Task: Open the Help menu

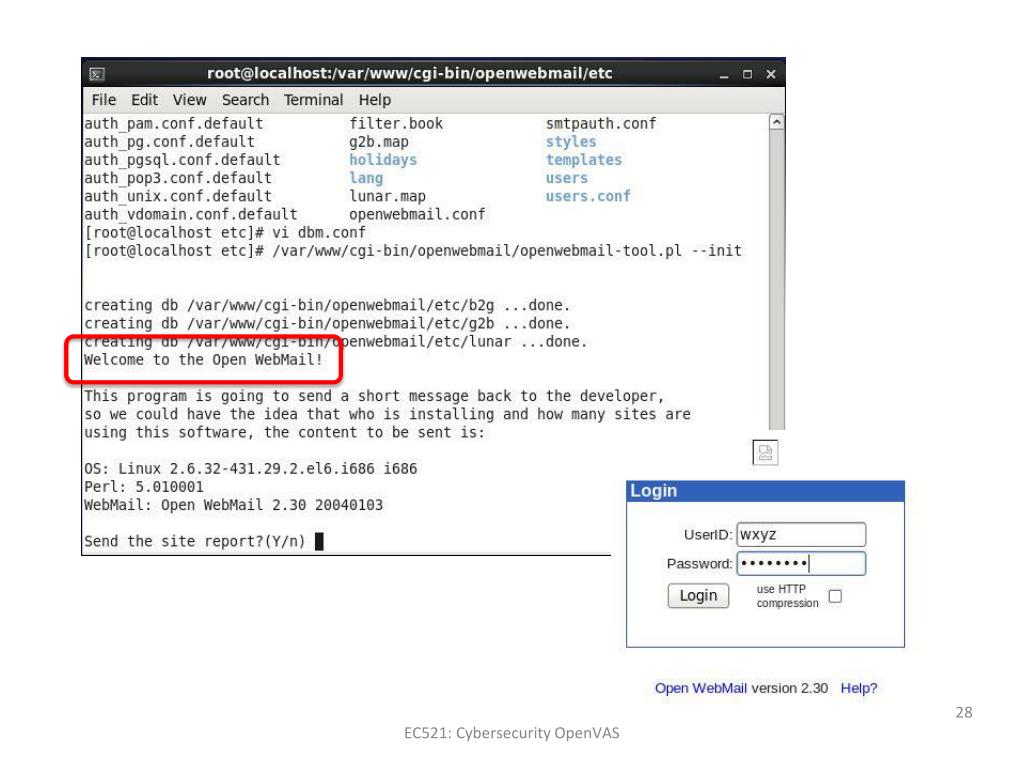Action: point(375,100)
